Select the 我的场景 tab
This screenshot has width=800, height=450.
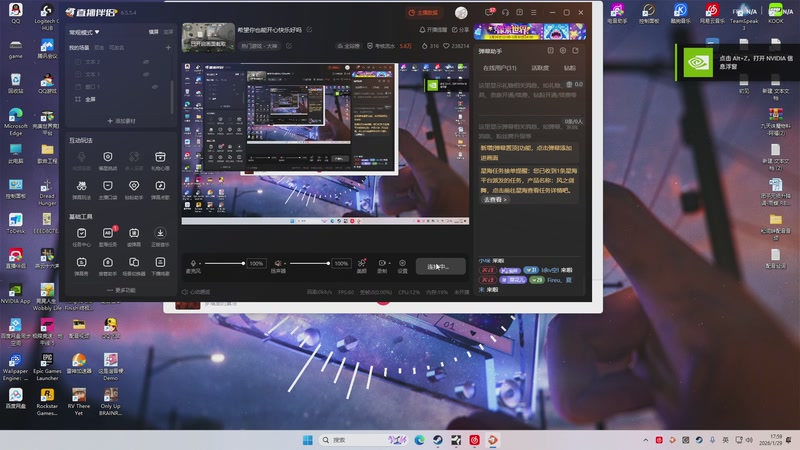[79, 47]
